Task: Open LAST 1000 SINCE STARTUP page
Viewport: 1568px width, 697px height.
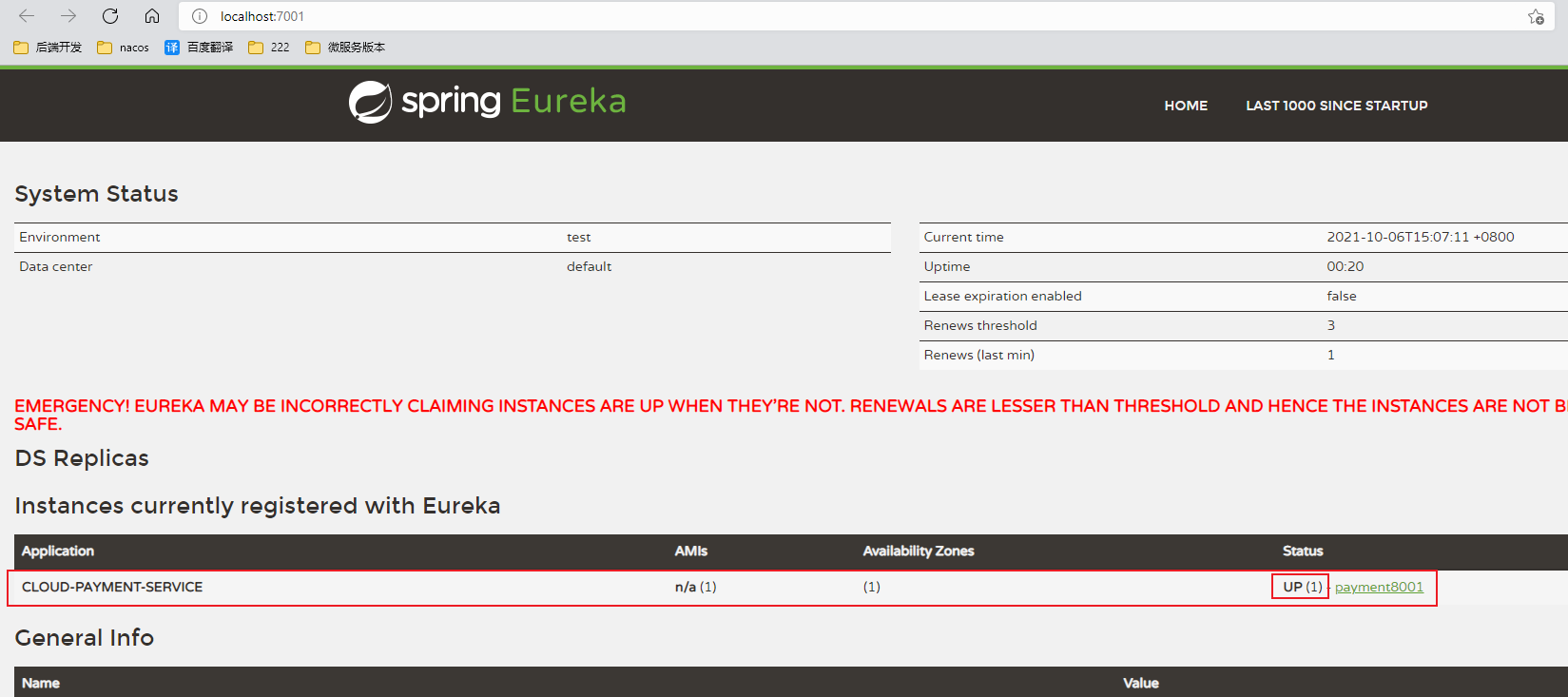Action: point(1337,106)
